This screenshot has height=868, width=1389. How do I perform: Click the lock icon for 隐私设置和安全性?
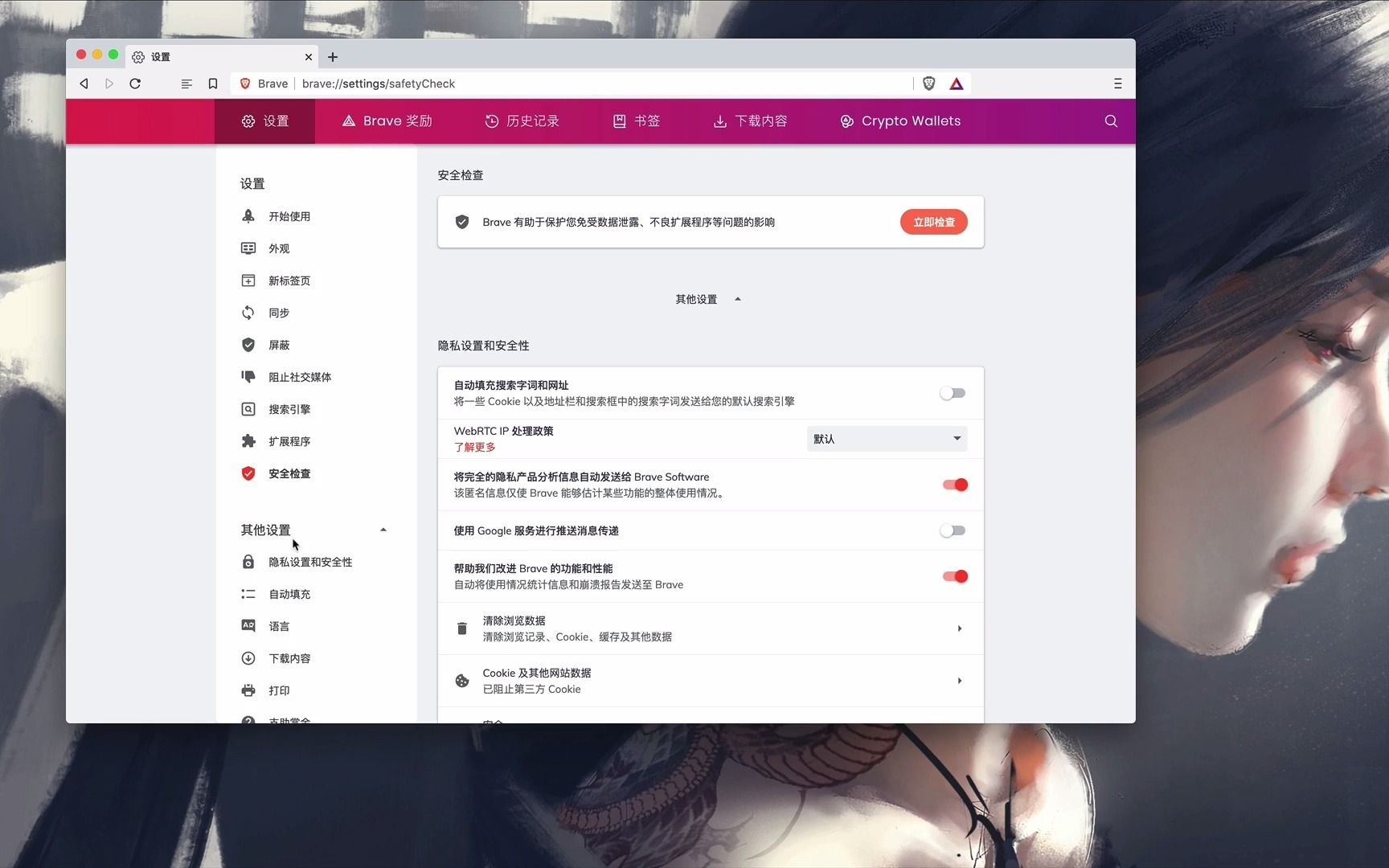(248, 562)
